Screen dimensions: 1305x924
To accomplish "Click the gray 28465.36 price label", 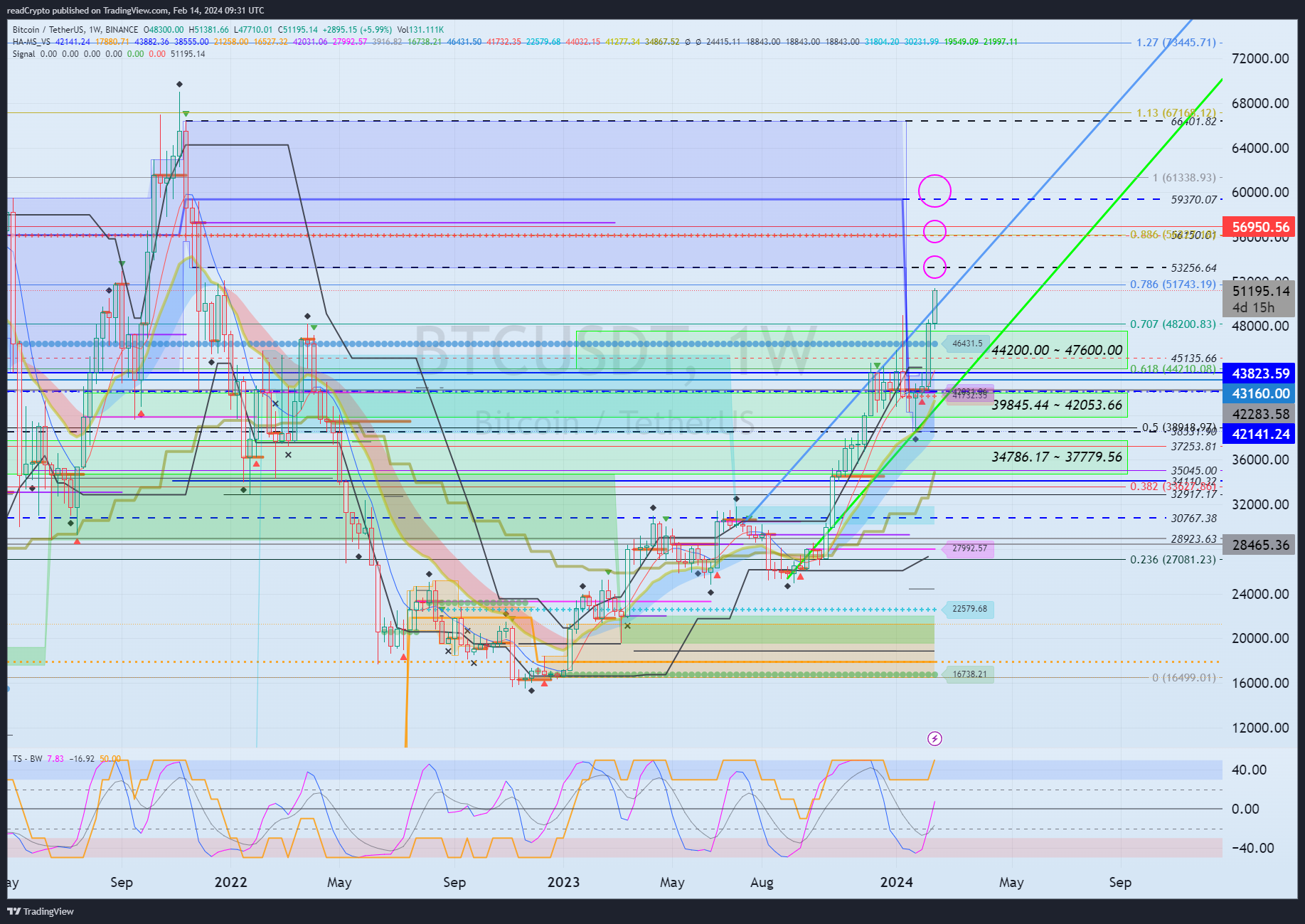I will pyautogui.click(x=1260, y=545).
